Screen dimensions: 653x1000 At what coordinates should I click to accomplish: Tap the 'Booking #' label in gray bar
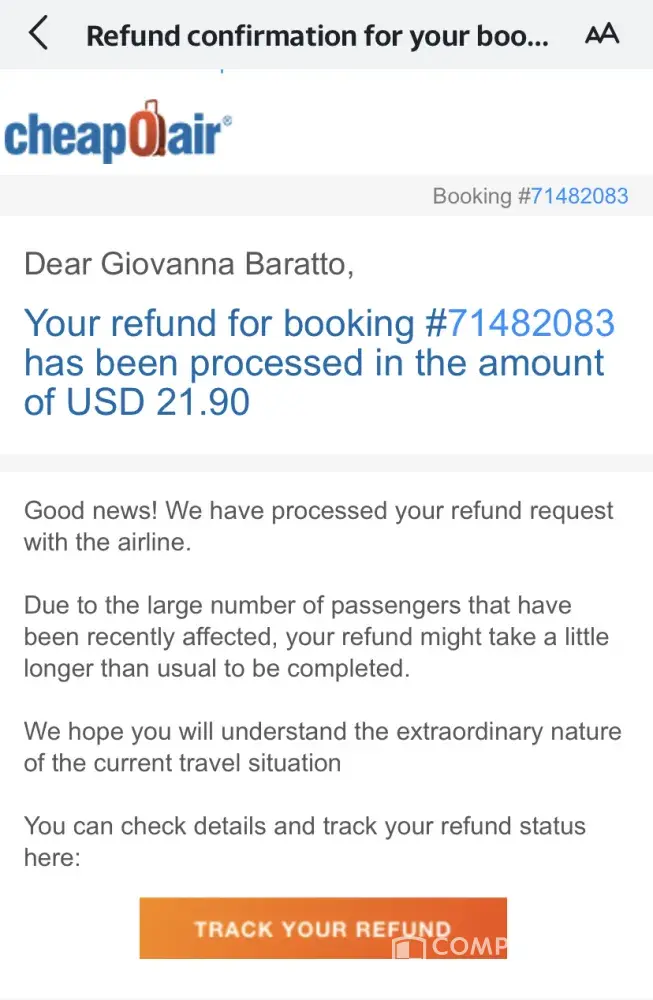[472, 196]
